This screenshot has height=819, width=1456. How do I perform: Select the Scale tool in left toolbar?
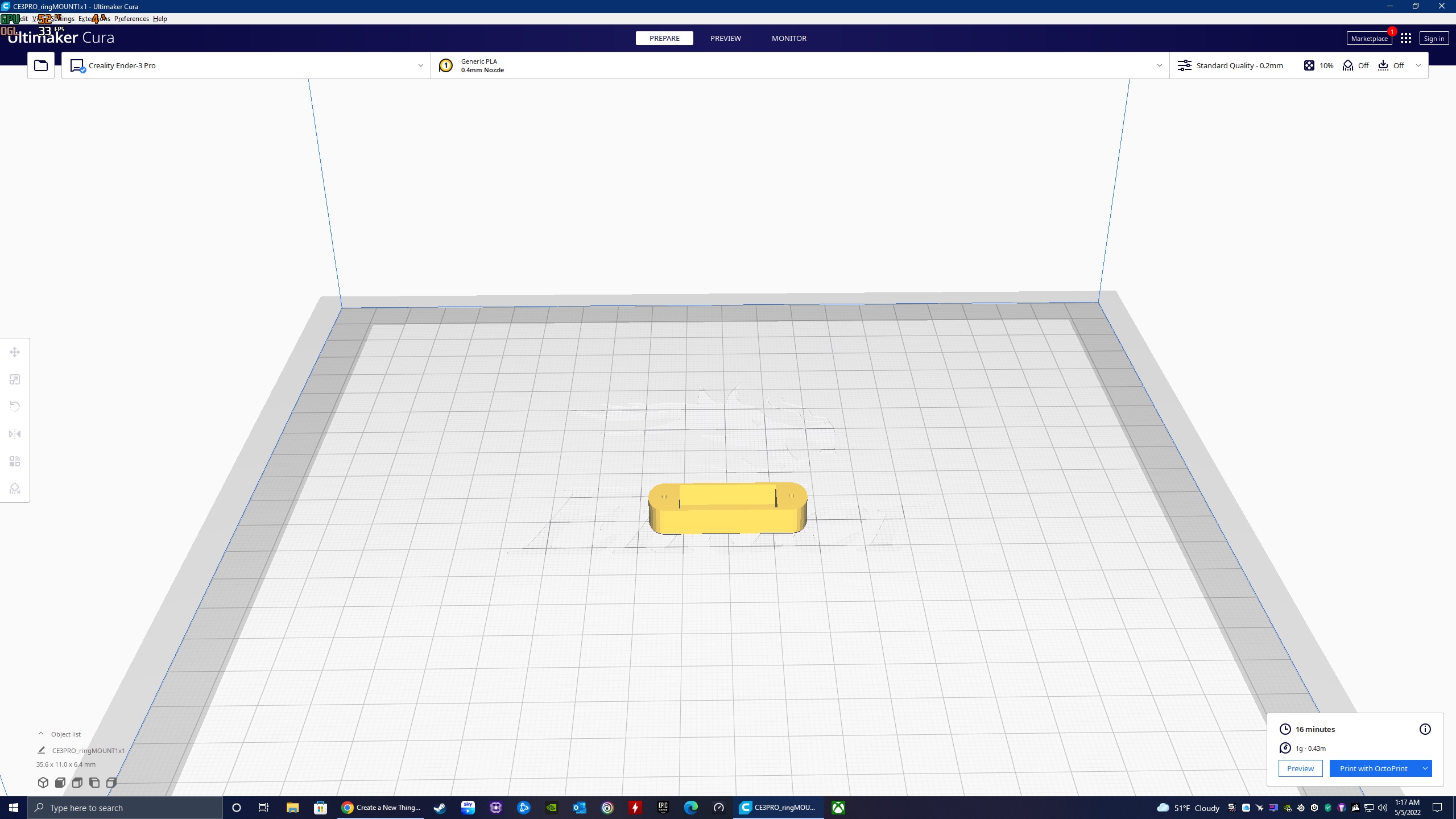(x=15, y=379)
